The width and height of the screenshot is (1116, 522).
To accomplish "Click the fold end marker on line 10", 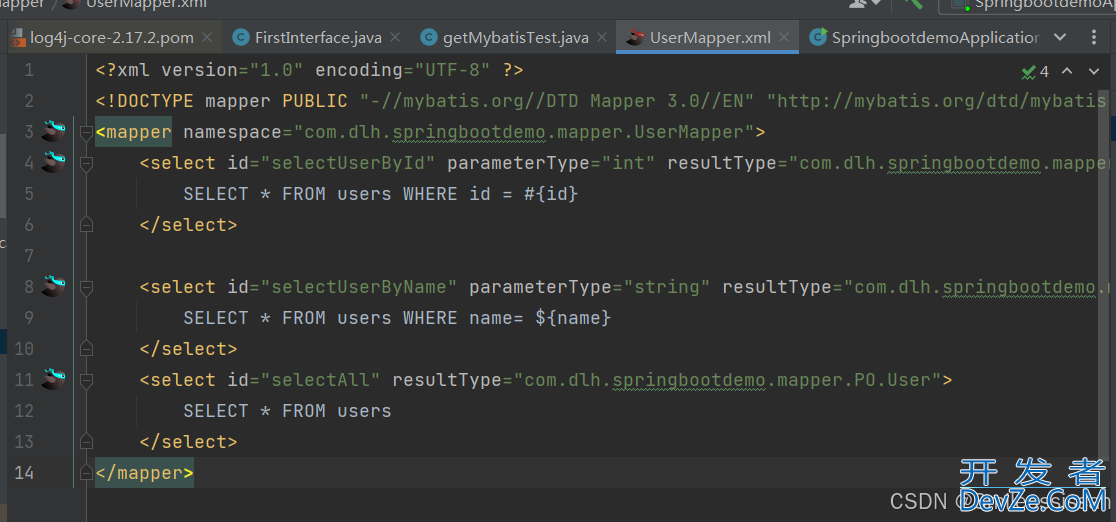I will tap(86, 349).
